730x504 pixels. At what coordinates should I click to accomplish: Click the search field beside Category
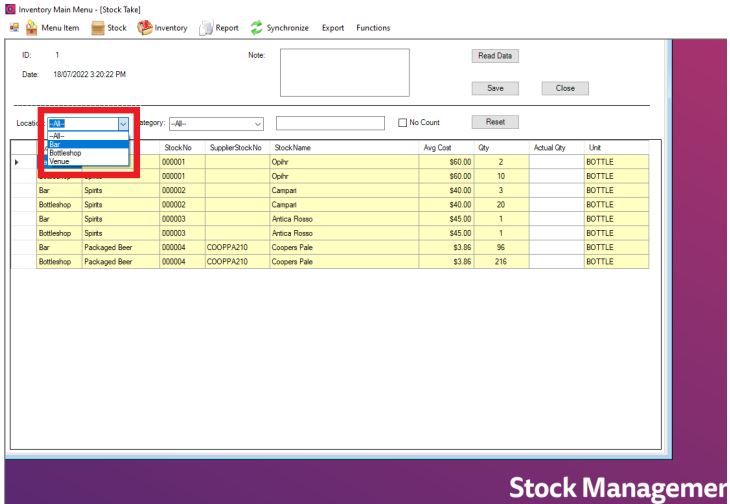330,123
